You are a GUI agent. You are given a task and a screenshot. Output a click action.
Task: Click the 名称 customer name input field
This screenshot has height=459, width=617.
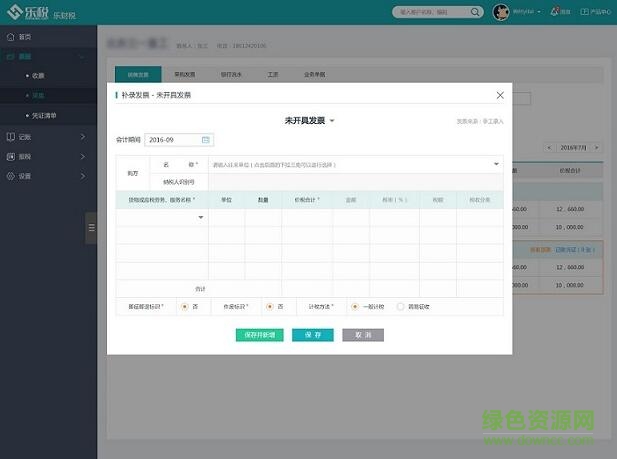[x=356, y=165]
